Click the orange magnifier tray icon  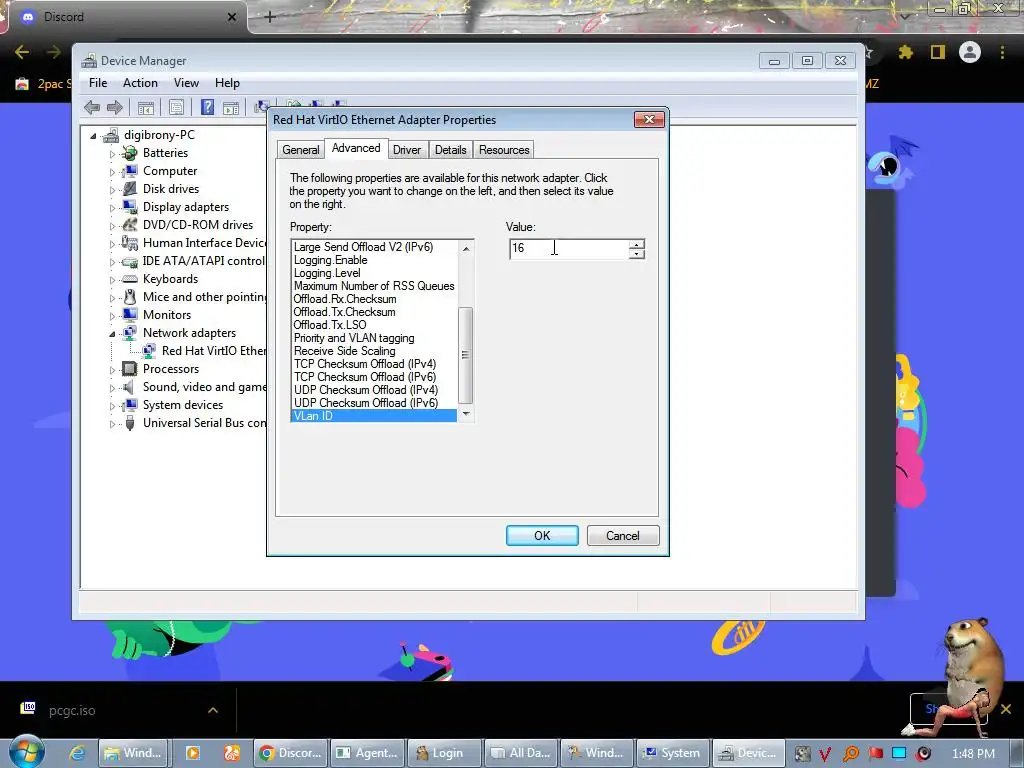coord(851,754)
